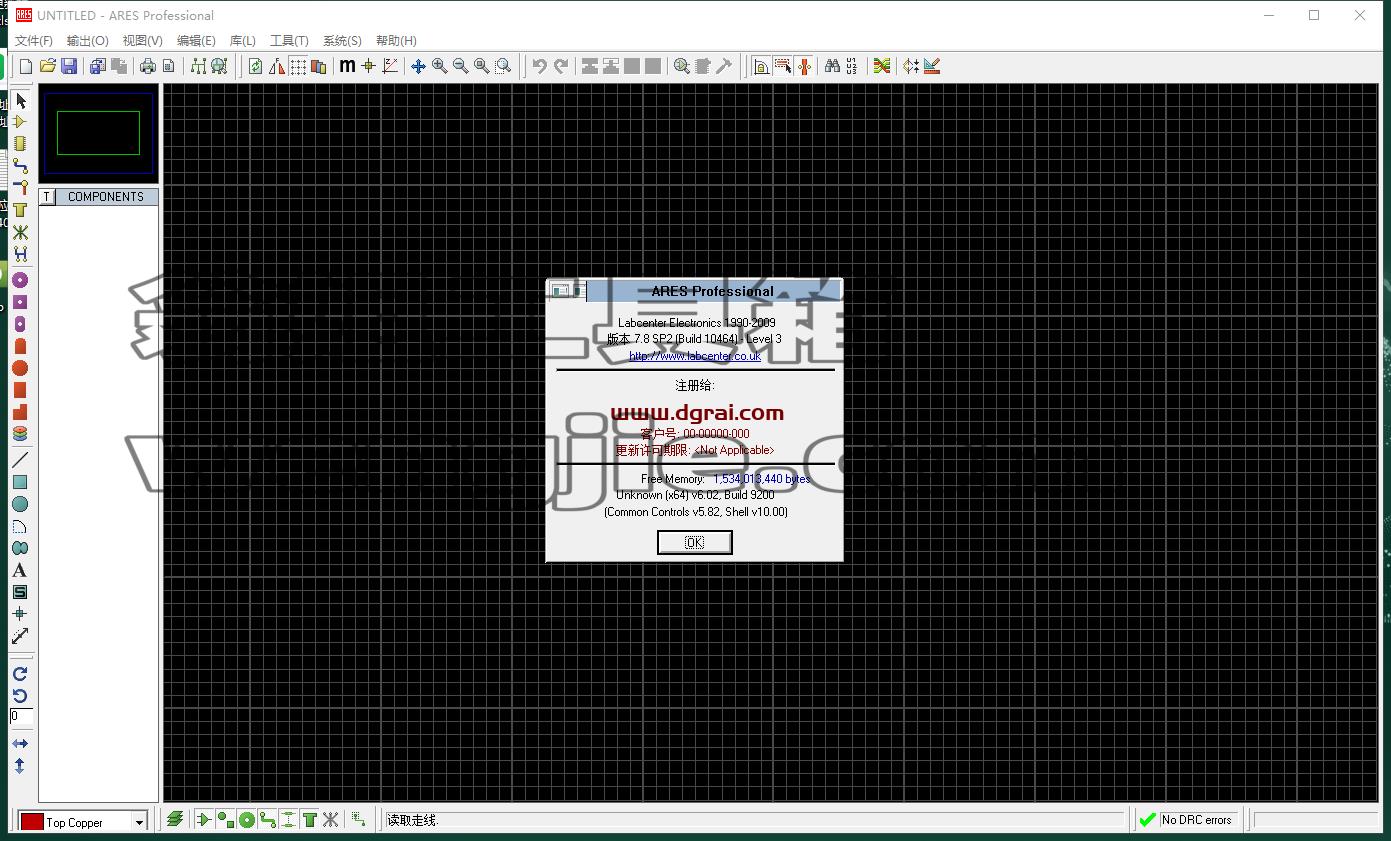Toggle the grid dots display icon

298,66
